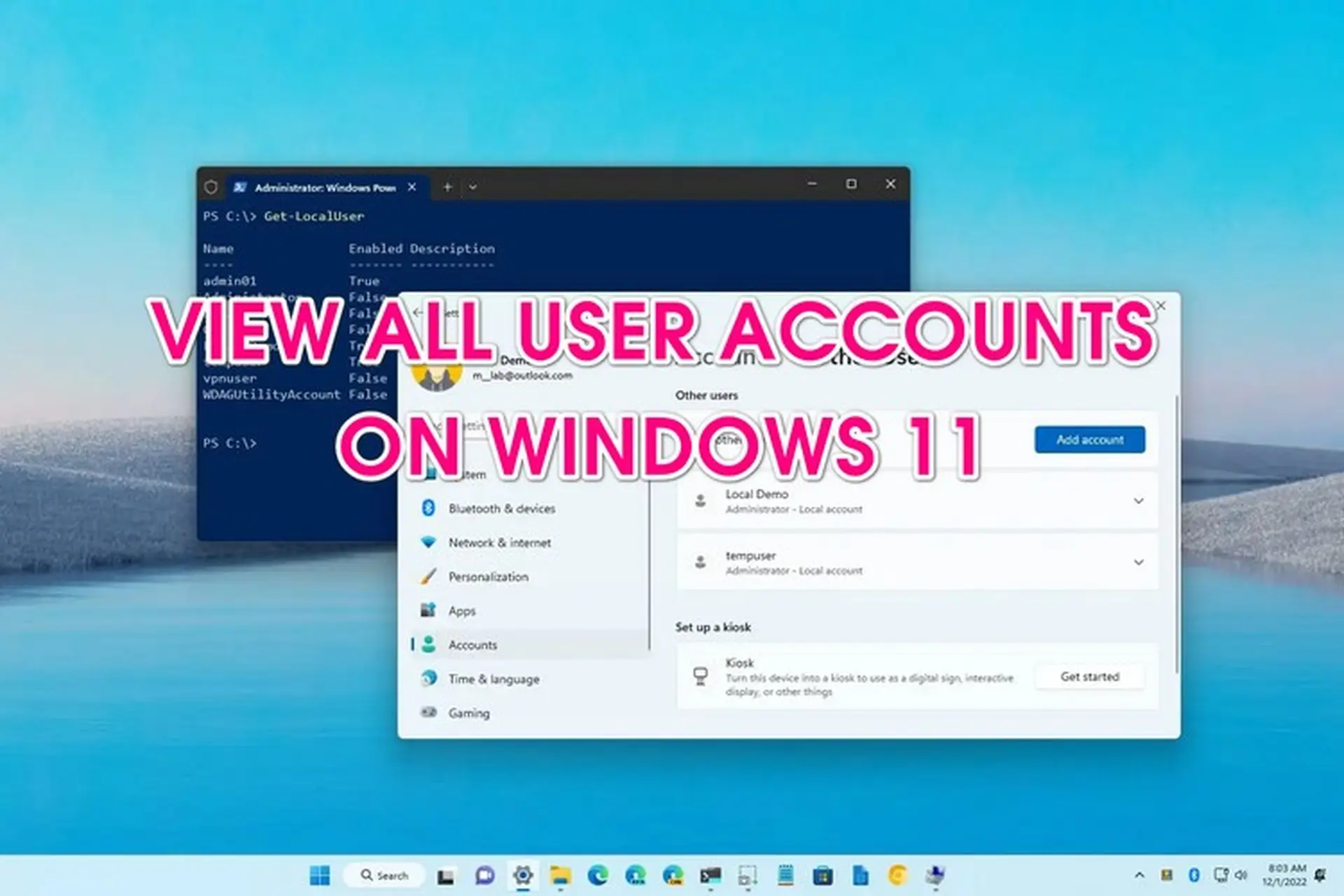This screenshot has height=896, width=1344.
Task: Click the Kiosk display icon
Action: [x=700, y=676]
